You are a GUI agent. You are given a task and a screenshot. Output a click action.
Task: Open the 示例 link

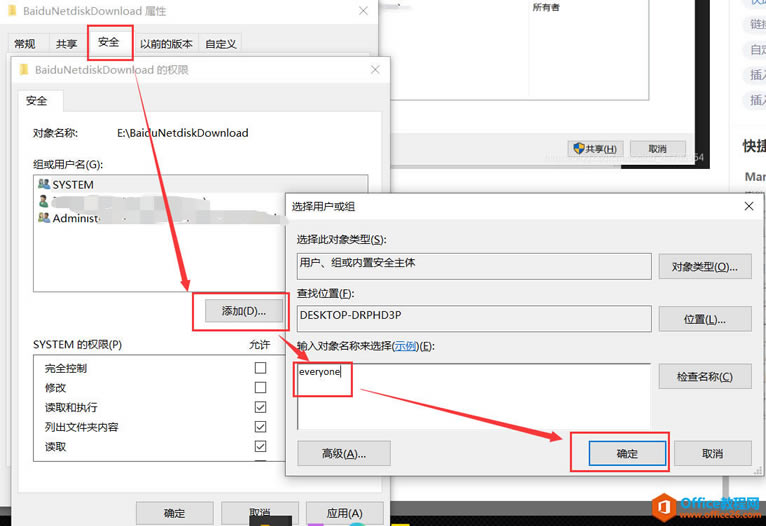[405, 346]
